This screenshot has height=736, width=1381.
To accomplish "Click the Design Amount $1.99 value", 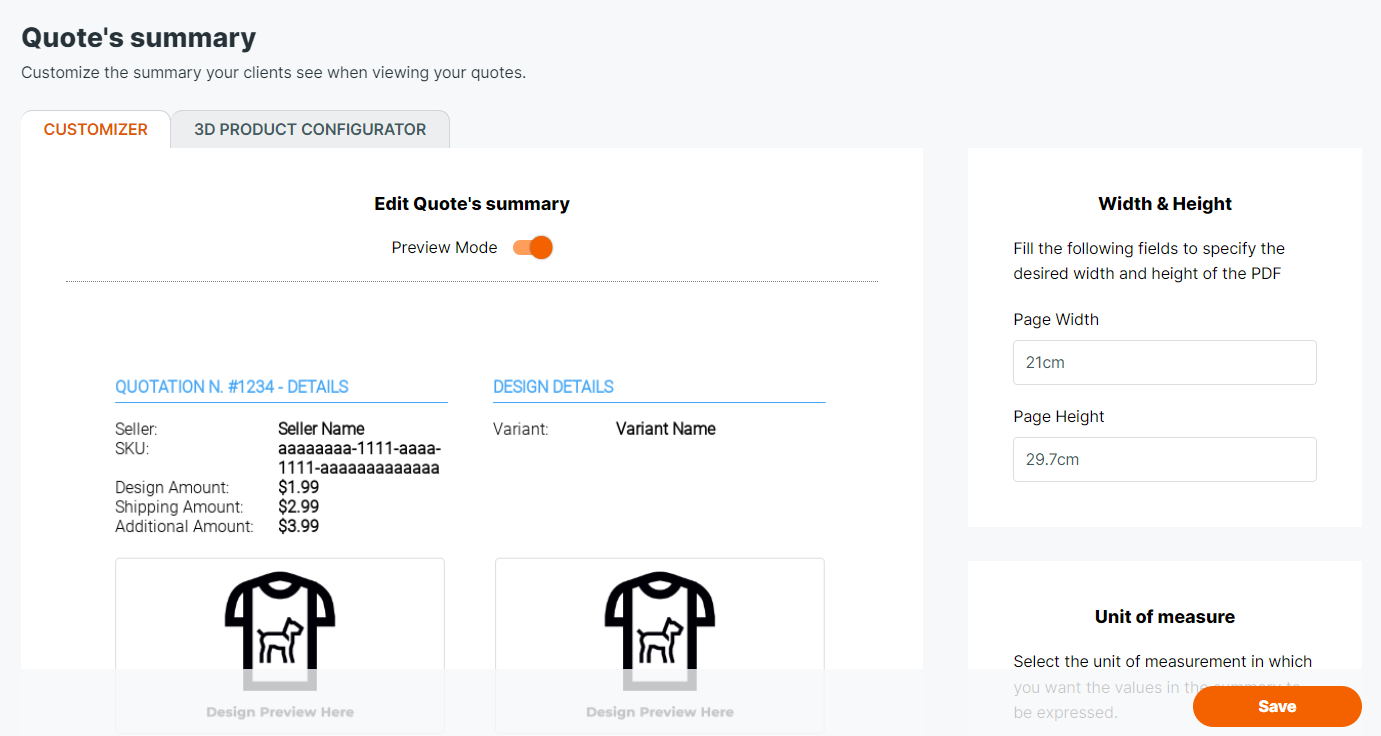I will coord(298,487).
